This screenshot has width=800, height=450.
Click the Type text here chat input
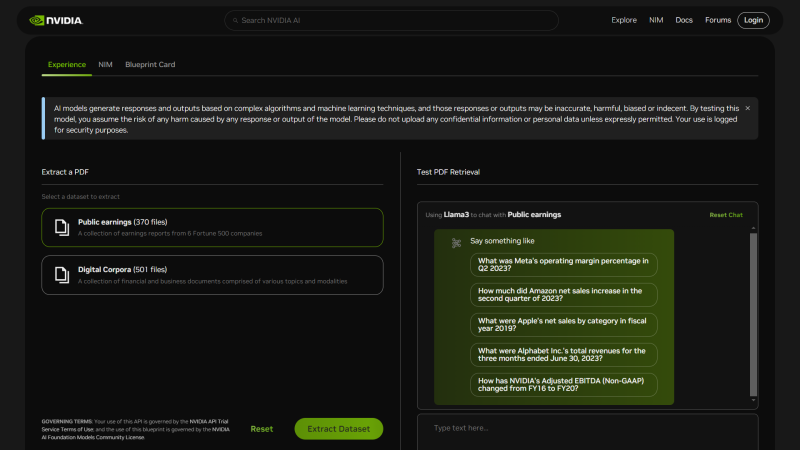[x=587, y=428]
